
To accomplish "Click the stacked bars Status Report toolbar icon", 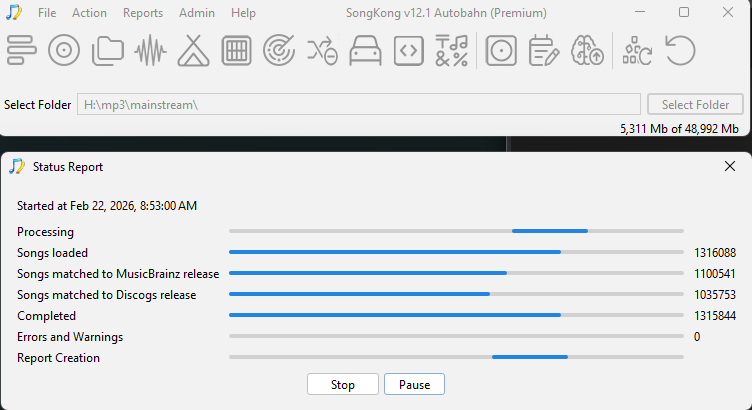I will 21,50.
